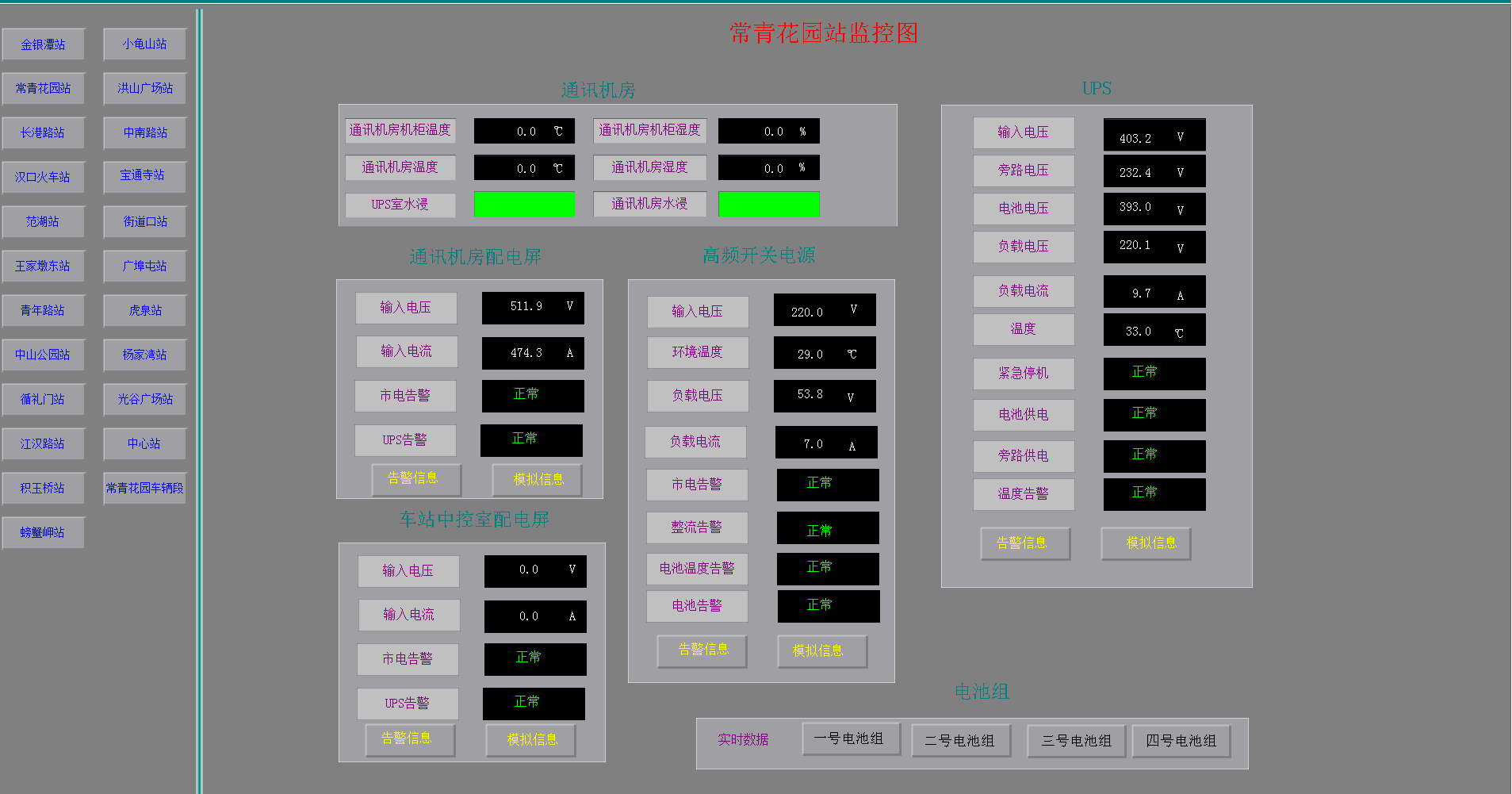1512x794 pixels.
Task: View the 一号电池组 realtime data
Action: (851, 739)
